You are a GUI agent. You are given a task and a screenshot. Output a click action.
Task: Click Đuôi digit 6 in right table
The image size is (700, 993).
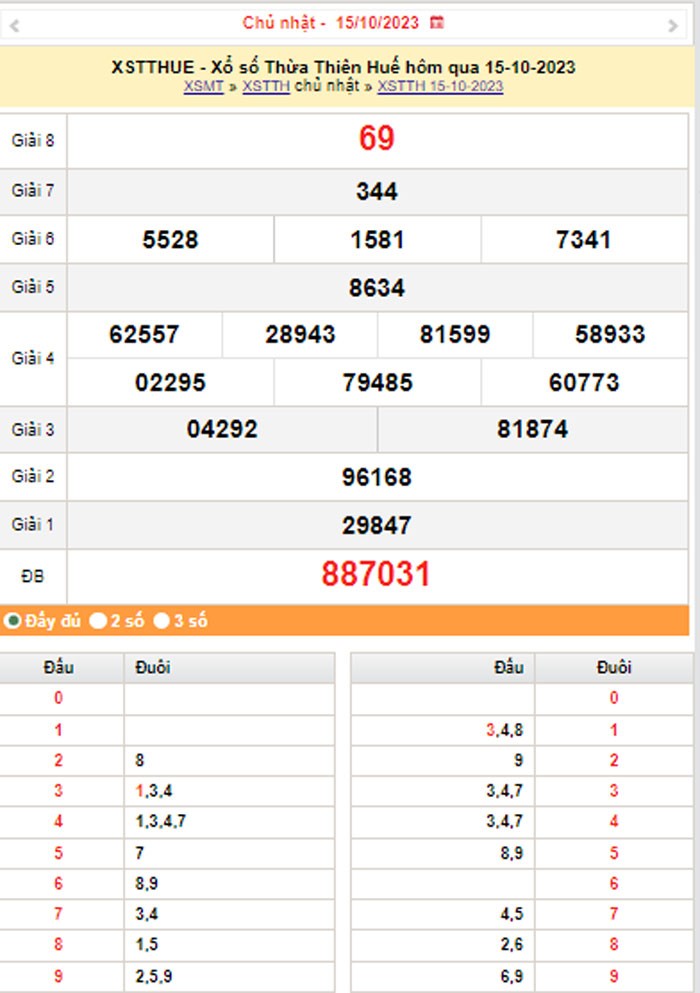[614, 883]
